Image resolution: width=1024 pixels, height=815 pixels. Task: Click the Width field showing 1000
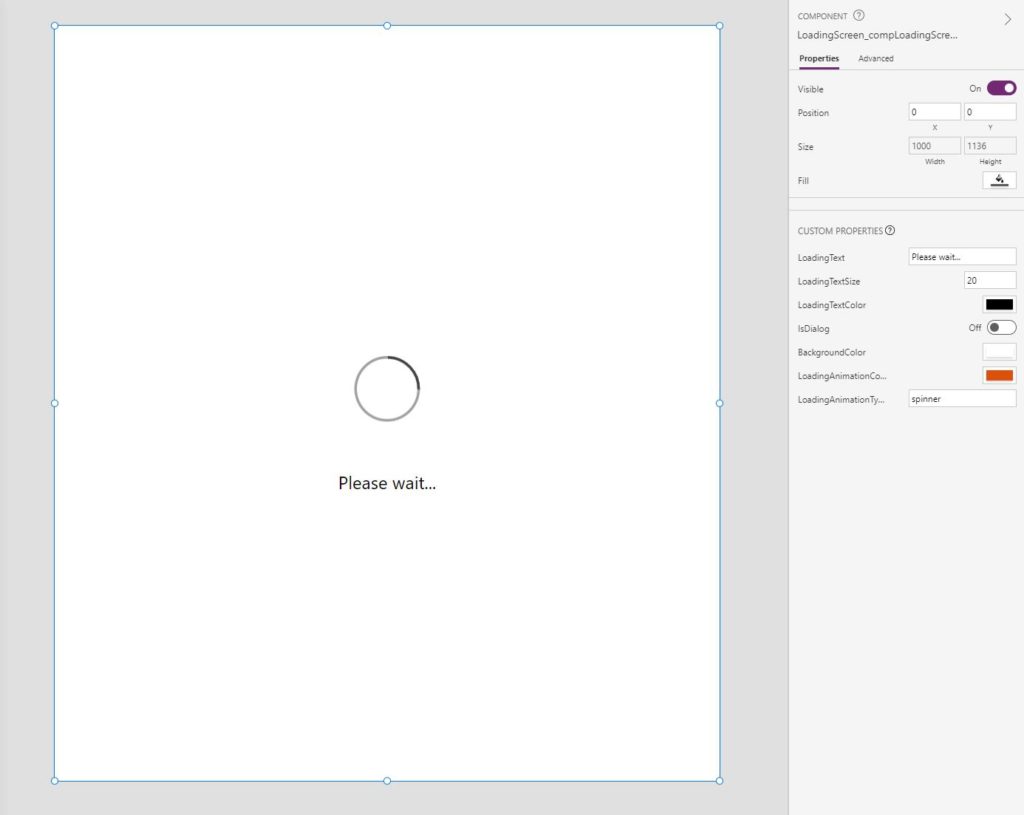point(933,145)
